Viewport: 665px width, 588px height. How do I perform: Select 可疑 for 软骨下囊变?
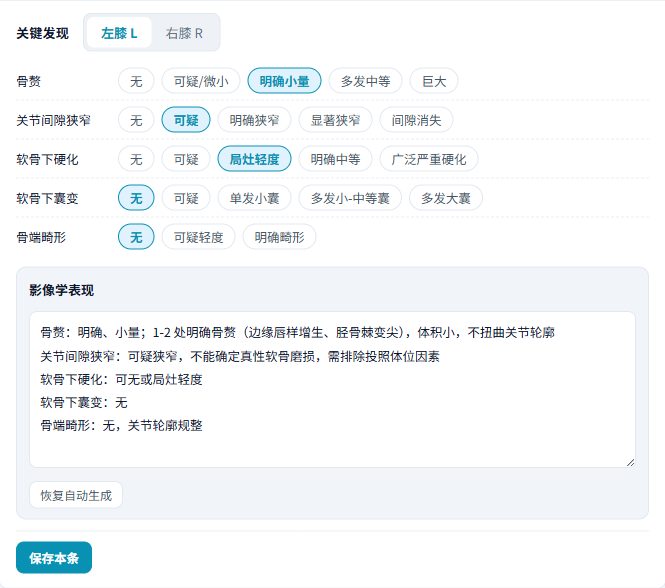pyautogui.click(x=186, y=198)
